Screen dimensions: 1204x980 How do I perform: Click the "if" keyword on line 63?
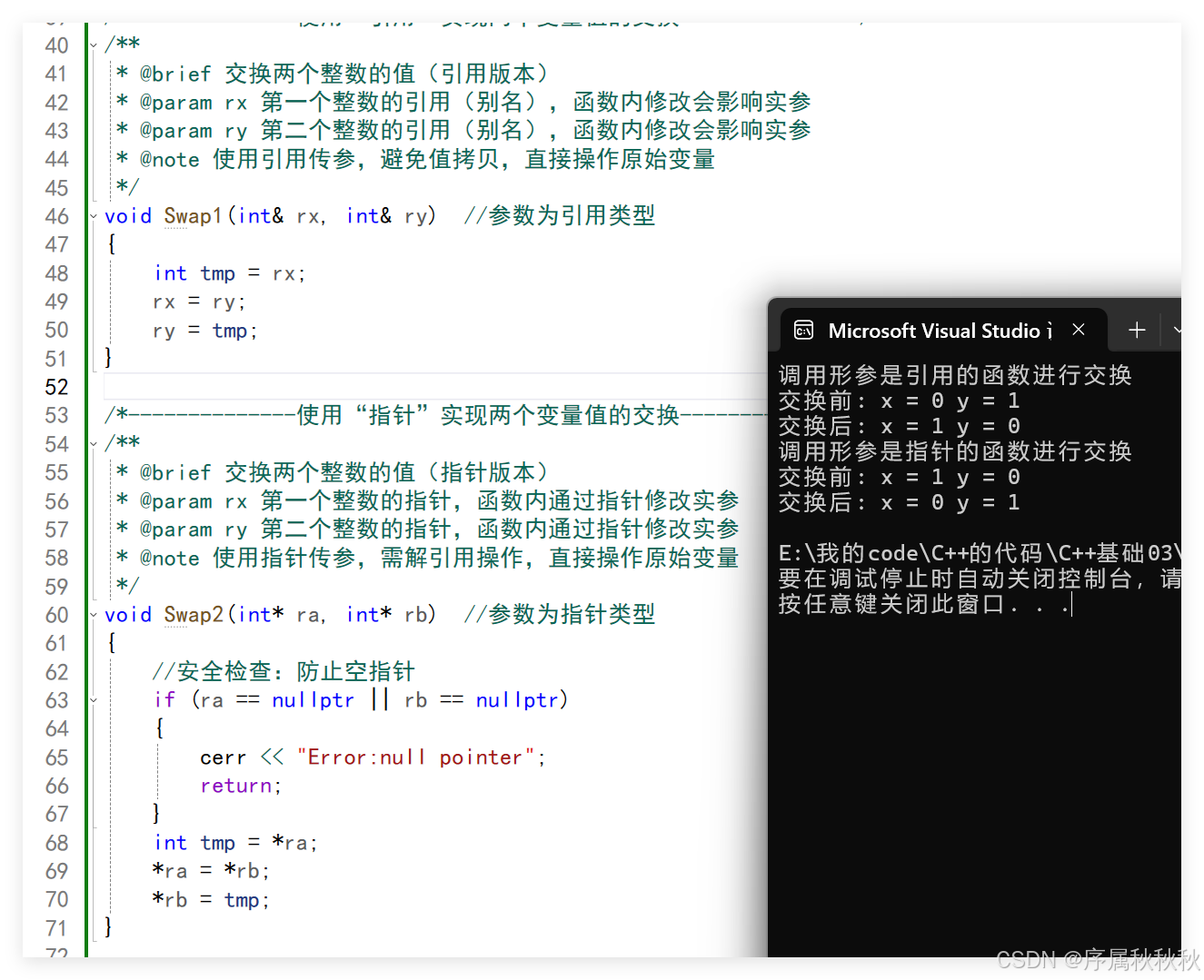click(x=164, y=700)
